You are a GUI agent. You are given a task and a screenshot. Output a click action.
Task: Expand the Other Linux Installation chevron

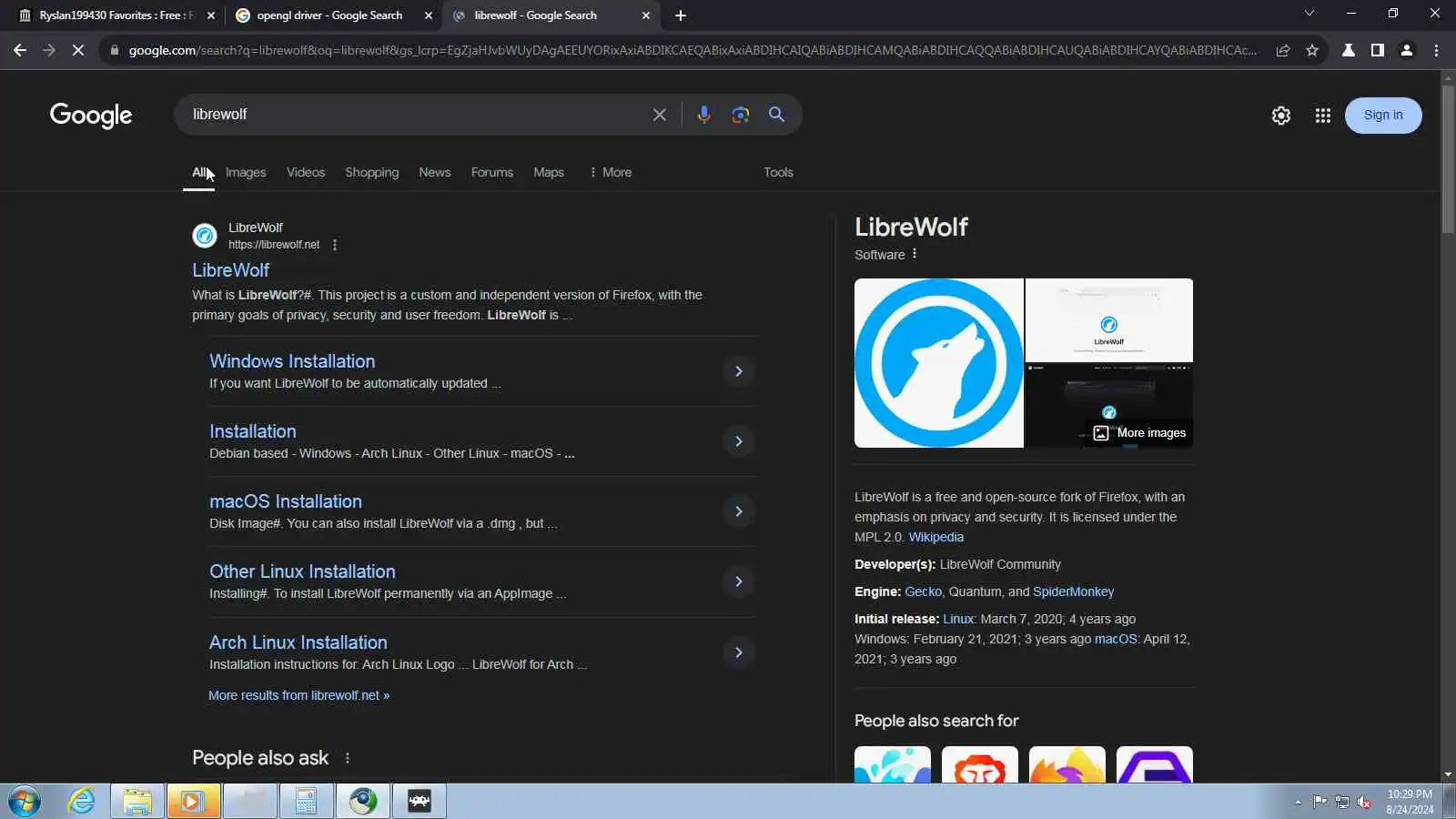click(x=739, y=581)
